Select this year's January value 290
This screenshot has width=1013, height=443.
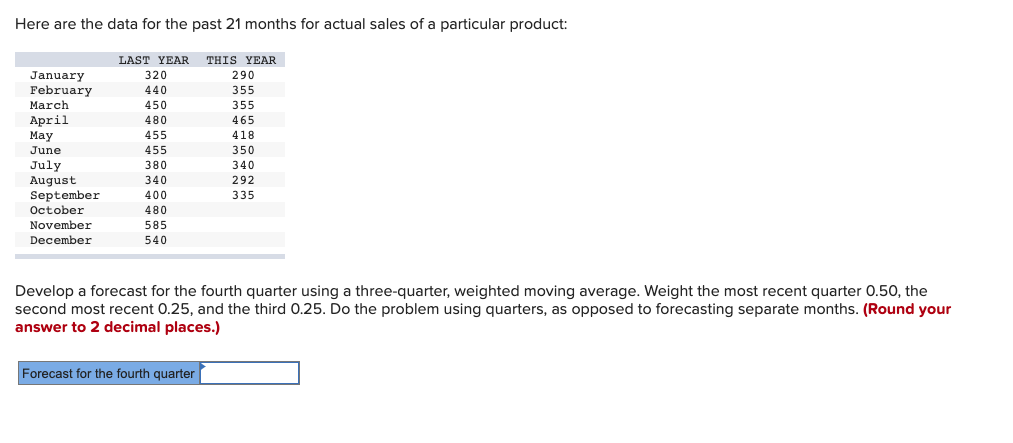pos(243,75)
